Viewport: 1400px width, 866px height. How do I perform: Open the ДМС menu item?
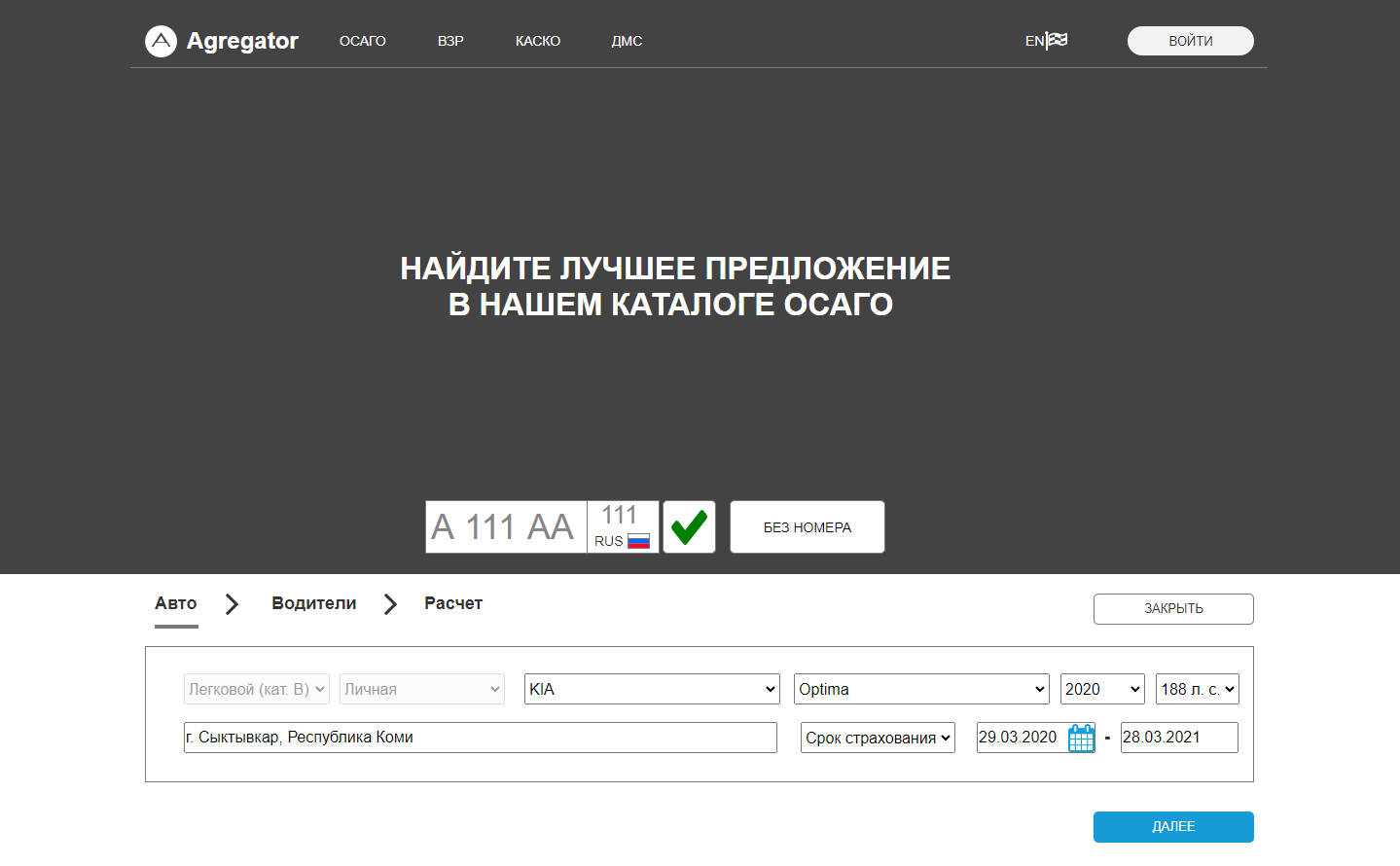pos(627,41)
